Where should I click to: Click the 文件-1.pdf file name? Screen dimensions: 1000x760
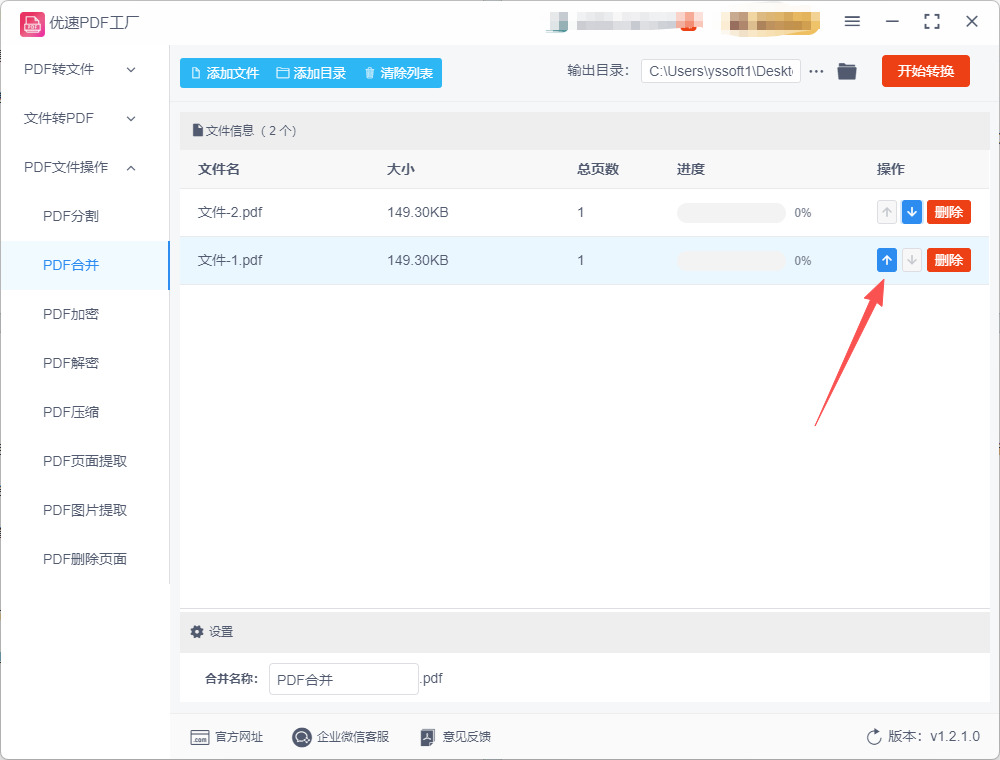tap(230, 260)
